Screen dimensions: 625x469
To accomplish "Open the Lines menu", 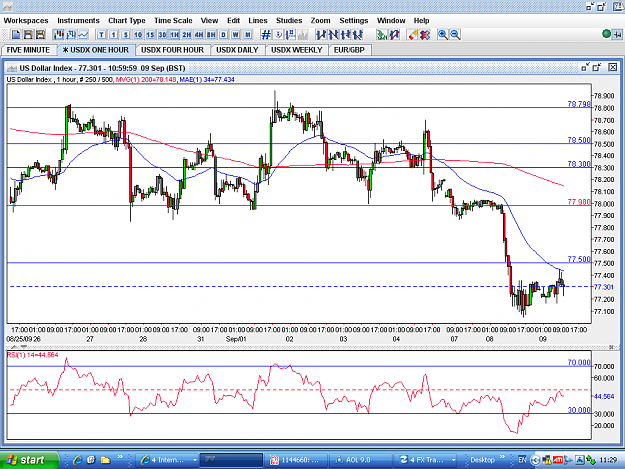I will pyautogui.click(x=258, y=20).
